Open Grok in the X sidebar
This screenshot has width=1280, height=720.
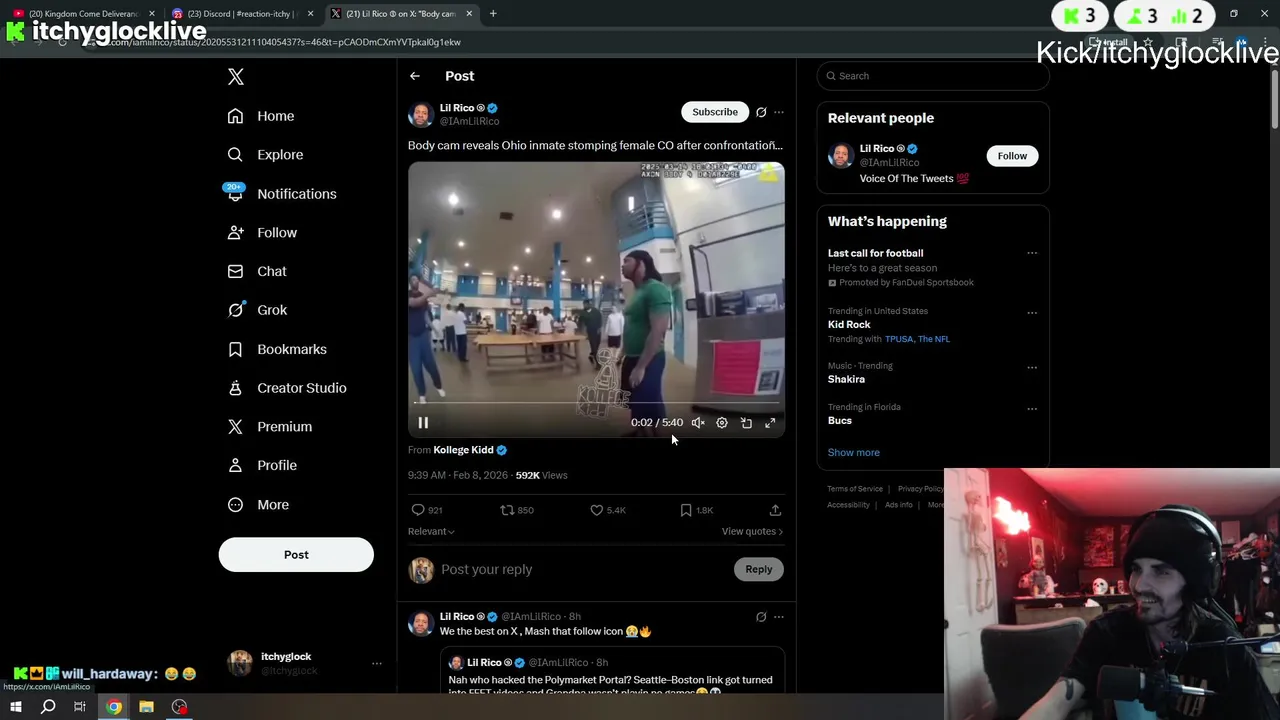tap(257, 310)
